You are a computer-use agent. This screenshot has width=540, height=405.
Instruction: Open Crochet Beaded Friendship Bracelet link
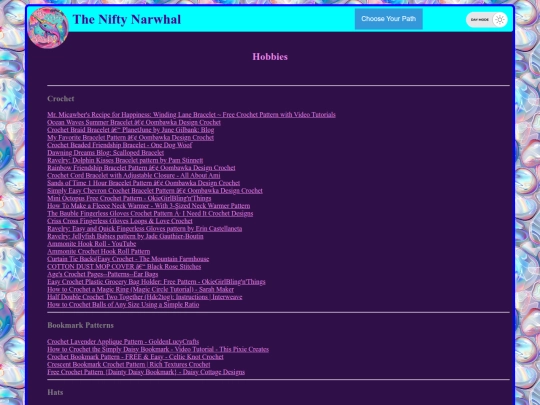tap(120, 145)
